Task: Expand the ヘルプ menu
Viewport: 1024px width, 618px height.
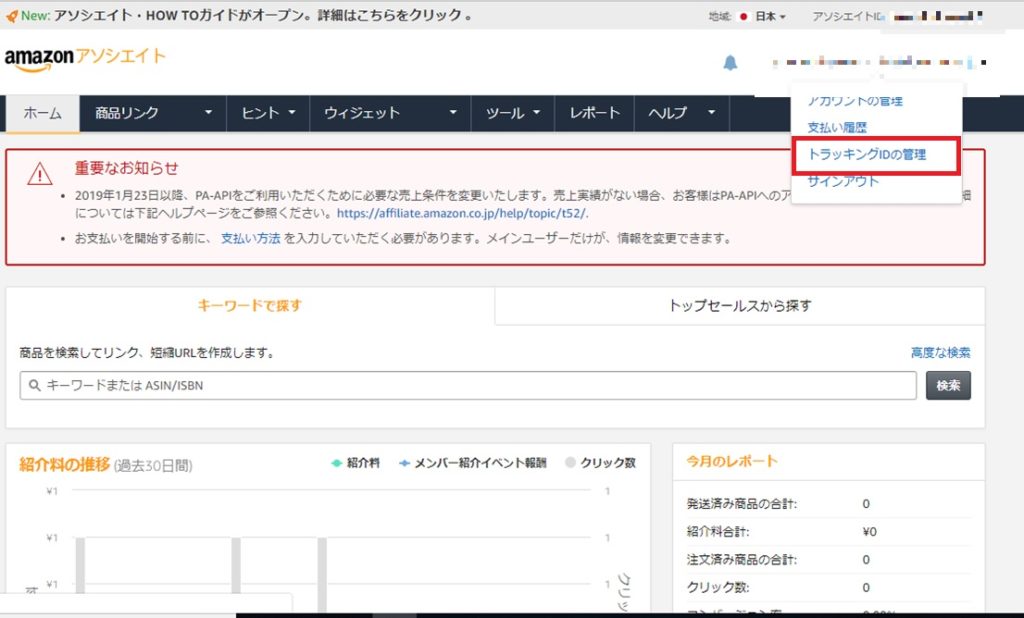Action: click(x=681, y=114)
